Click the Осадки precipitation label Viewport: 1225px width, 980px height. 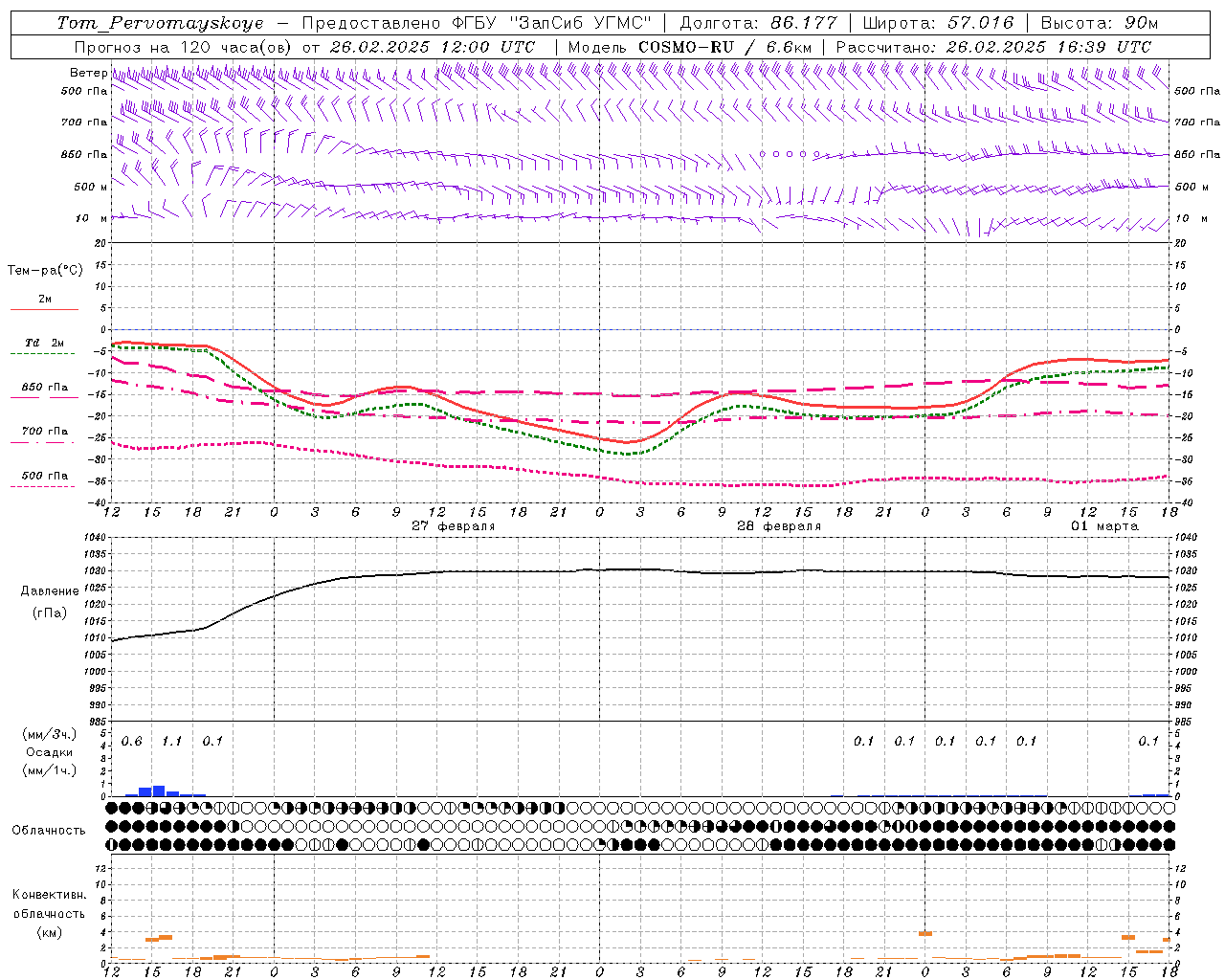(50, 752)
